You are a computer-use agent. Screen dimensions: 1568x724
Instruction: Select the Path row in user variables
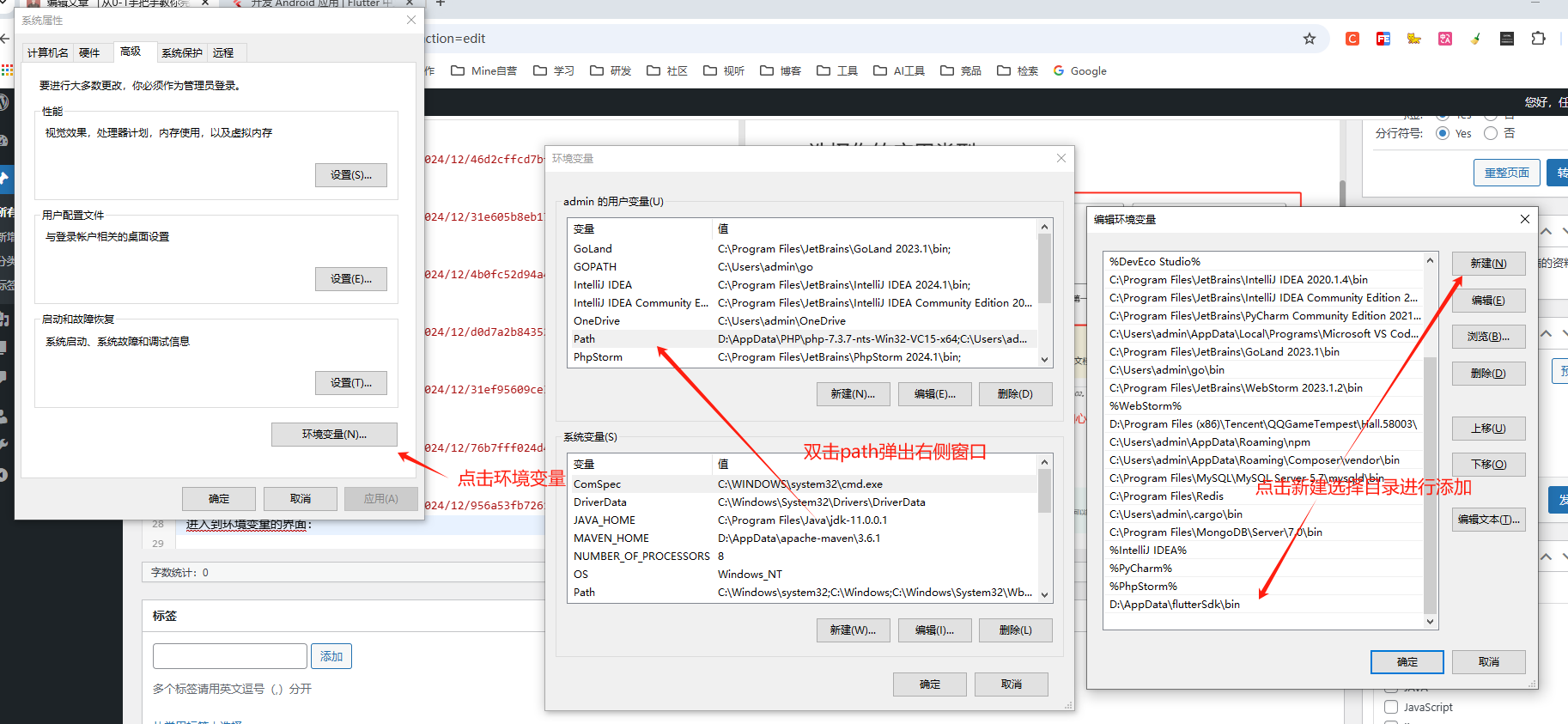click(803, 339)
